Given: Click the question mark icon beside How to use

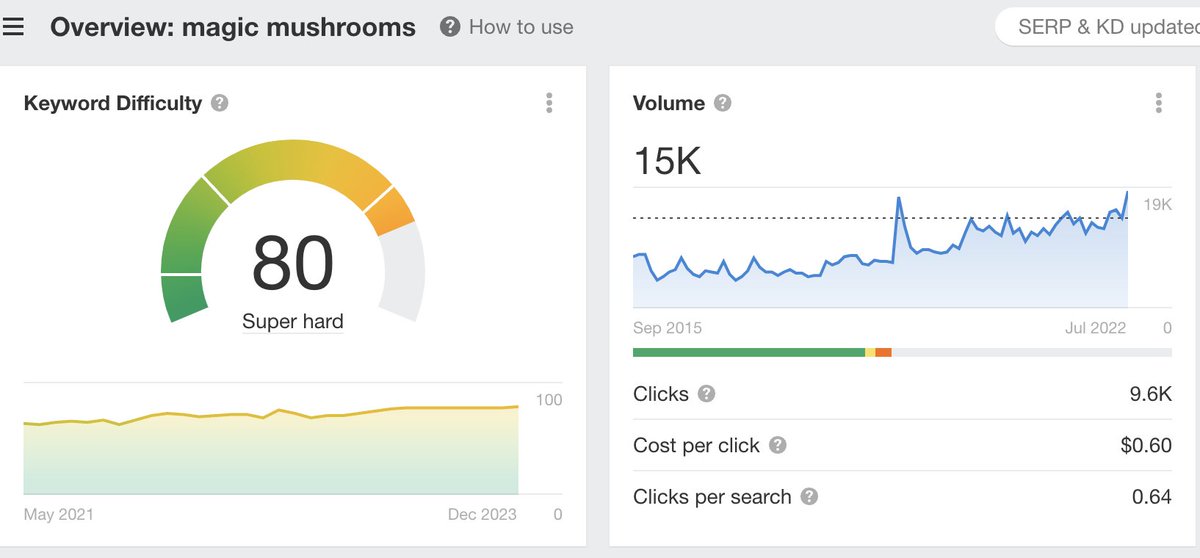Looking at the screenshot, I should coord(450,27).
